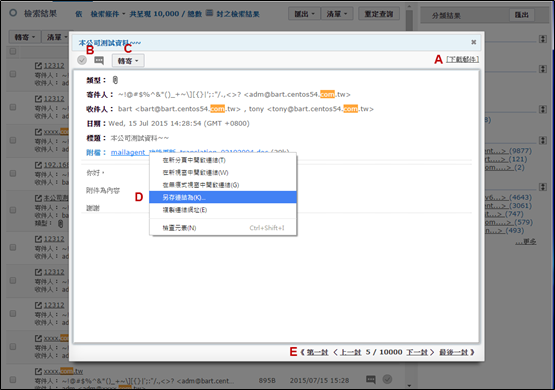Viewport: 555px width, 390px height.
Task: Click the 下載郵件 link
Action: click(462, 59)
